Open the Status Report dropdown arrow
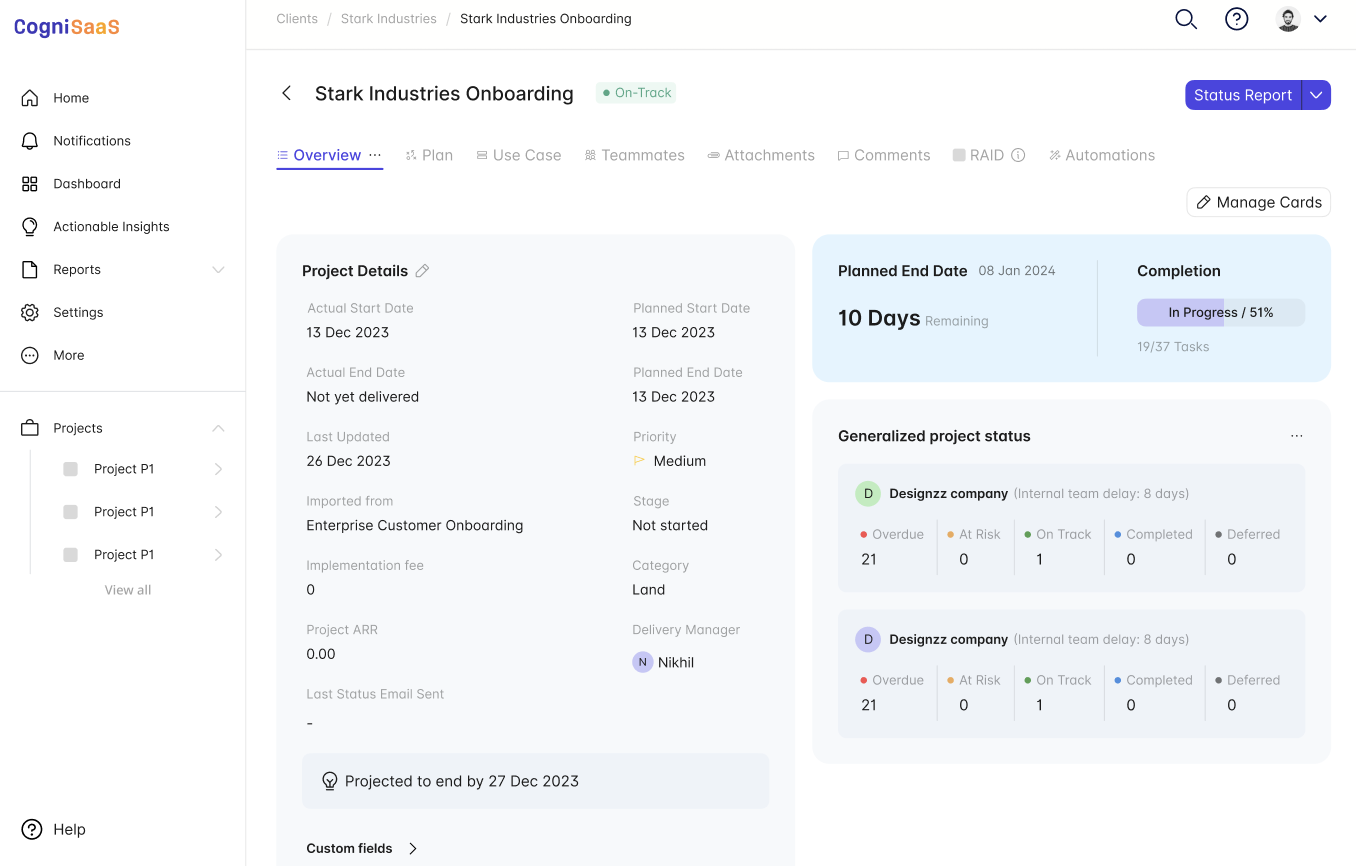Image resolution: width=1356 pixels, height=866 pixels. coord(1316,95)
